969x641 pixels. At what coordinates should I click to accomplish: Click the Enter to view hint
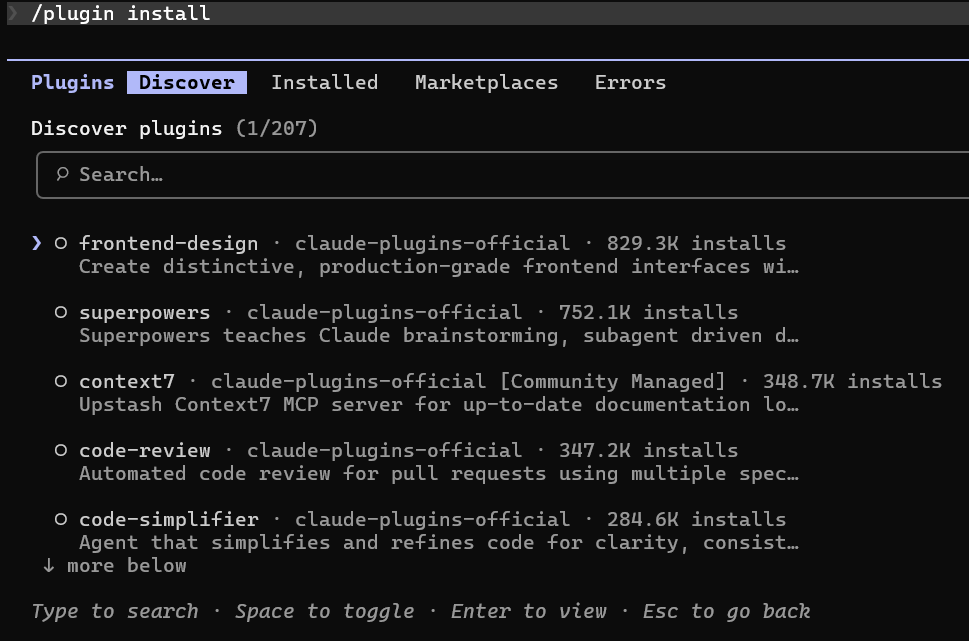528,611
